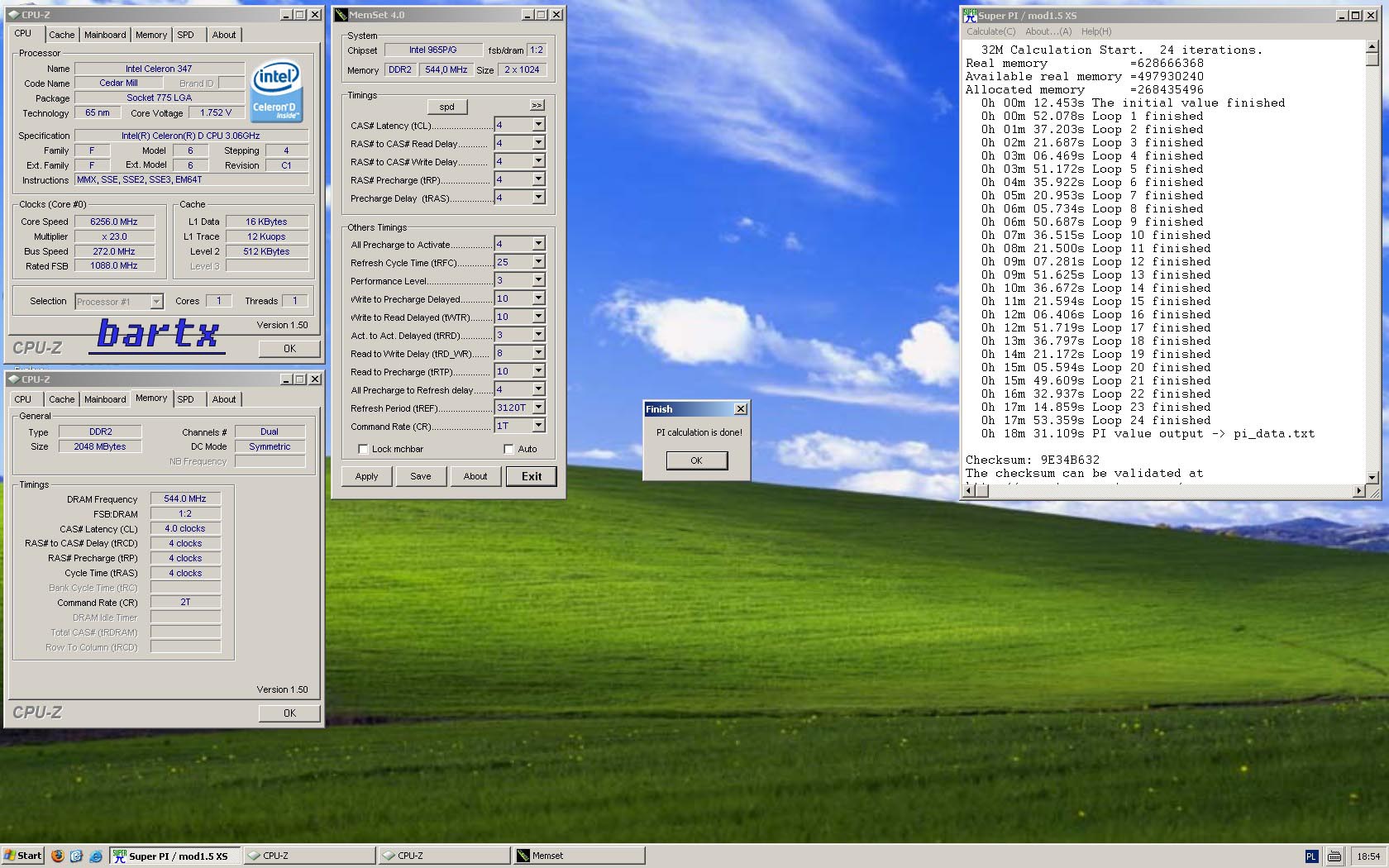Open Command Rate (CR) dropdown
Image resolution: width=1389 pixels, height=868 pixels.
pos(538,426)
